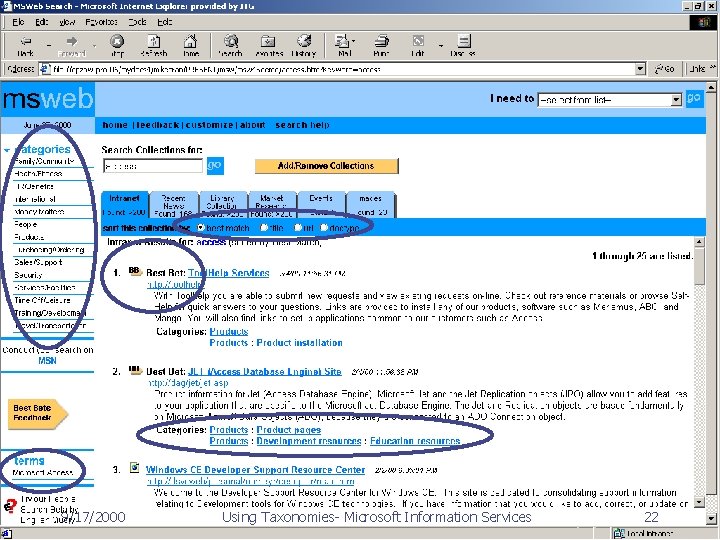Image resolution: width=720 pixels, height=540 pixels.
Task: Open Windows CE Developer Support Resource Center link
Action: pyautogui.click(x=255, y=469)
